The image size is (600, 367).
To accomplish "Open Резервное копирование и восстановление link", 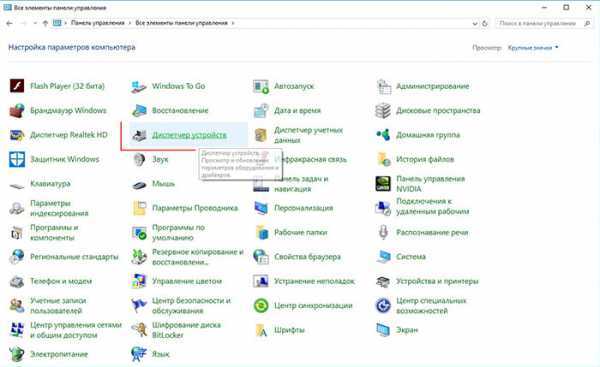I will pyautogui.click(x=198, y=257).
